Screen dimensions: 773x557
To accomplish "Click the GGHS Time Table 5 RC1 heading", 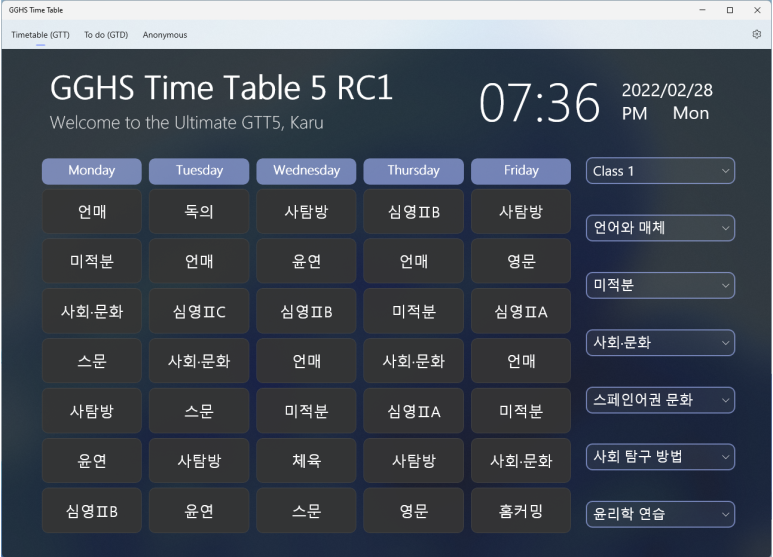I will coord(221,88).
